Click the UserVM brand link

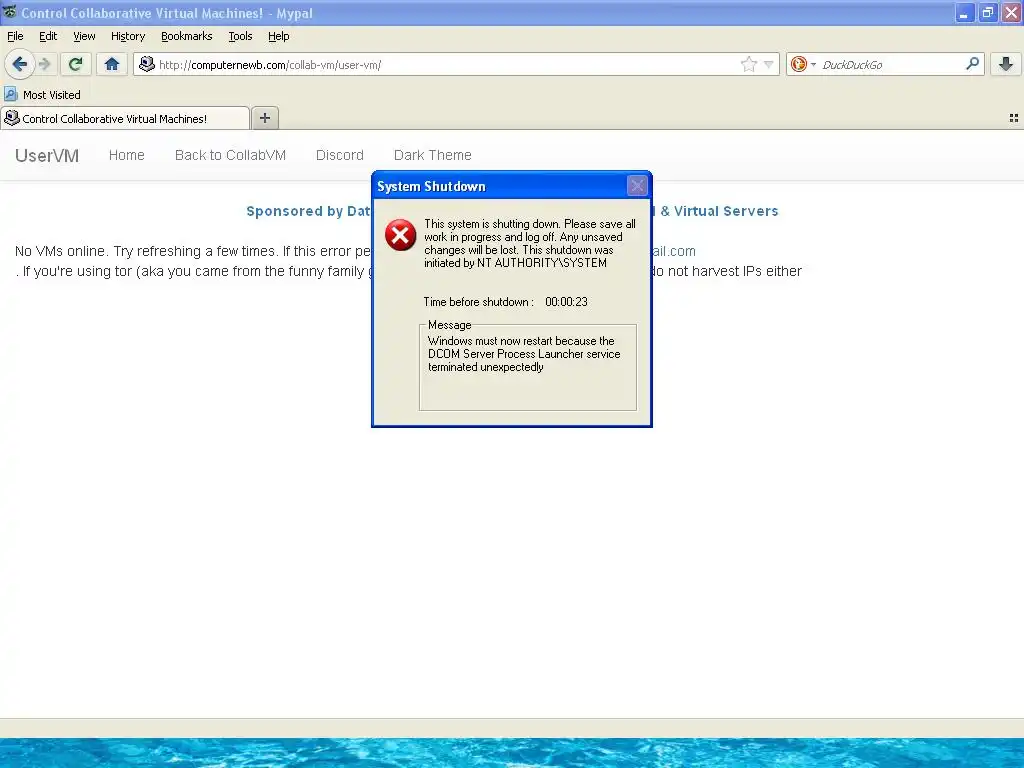47,155
